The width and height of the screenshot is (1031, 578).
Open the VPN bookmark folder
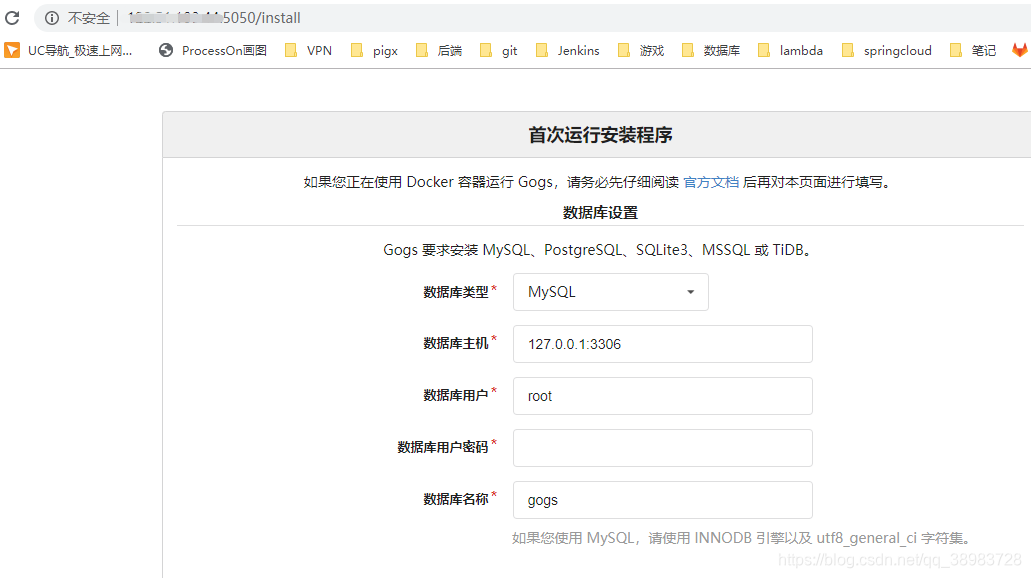(x=308, y=51)
